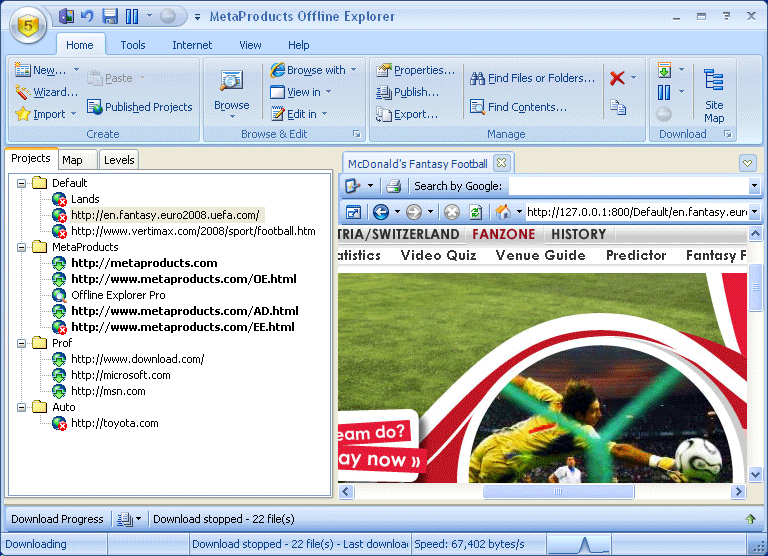
Task: Click the Save icon in quick access toolbar
Action: (110, 16)
